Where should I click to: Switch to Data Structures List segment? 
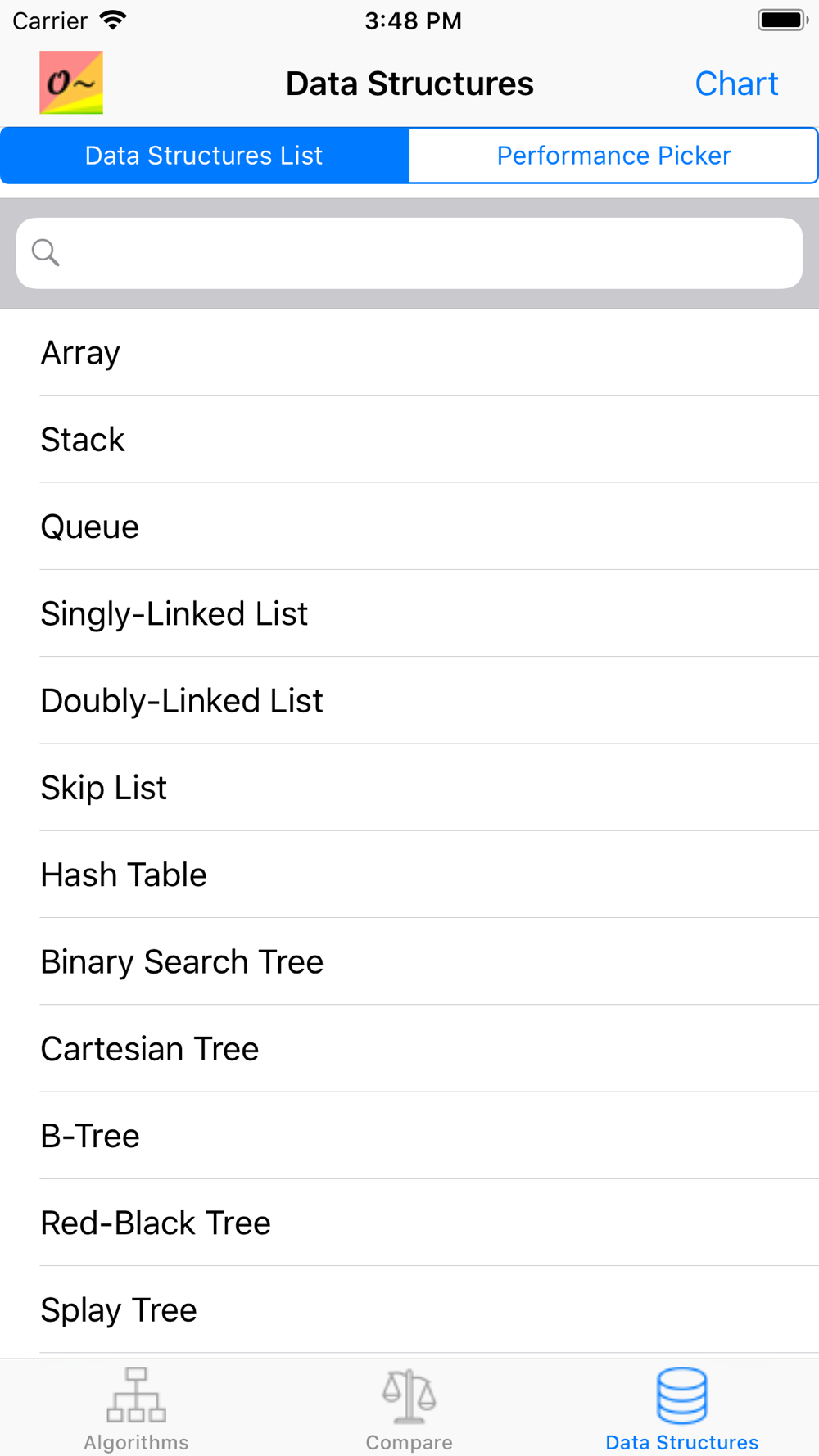(205, 156)
